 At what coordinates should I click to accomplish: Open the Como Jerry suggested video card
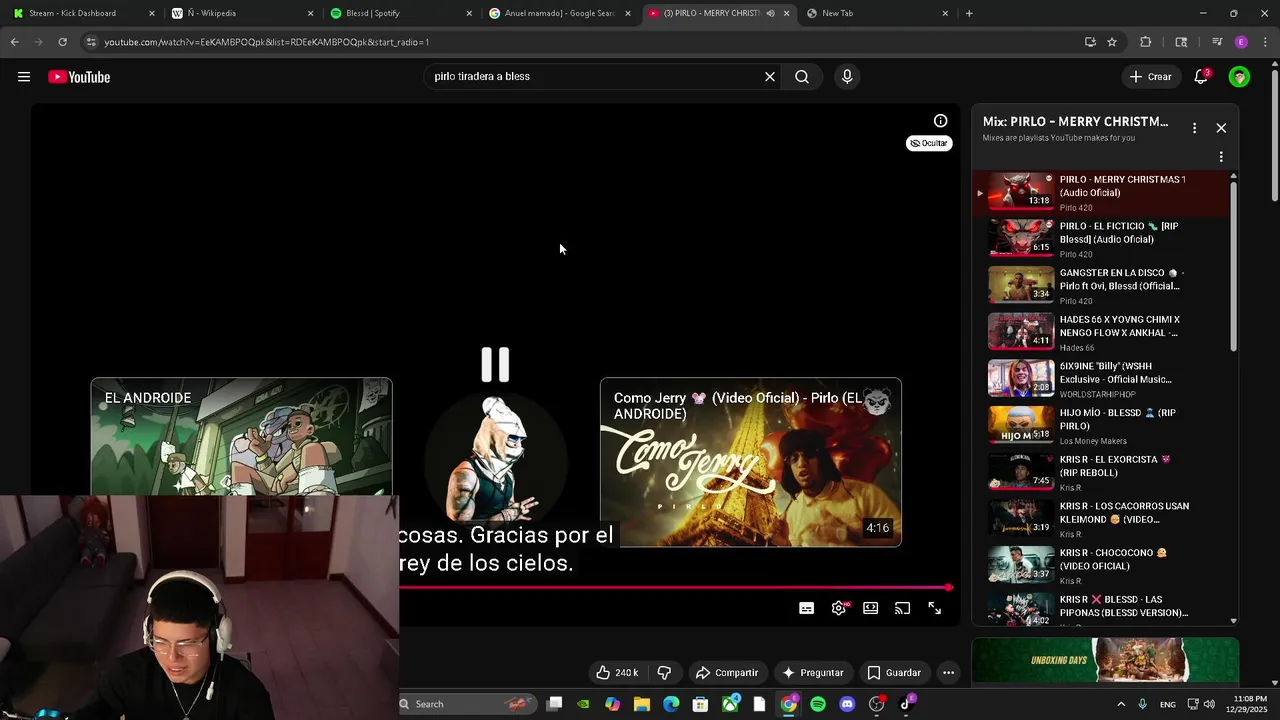(751, 462)
